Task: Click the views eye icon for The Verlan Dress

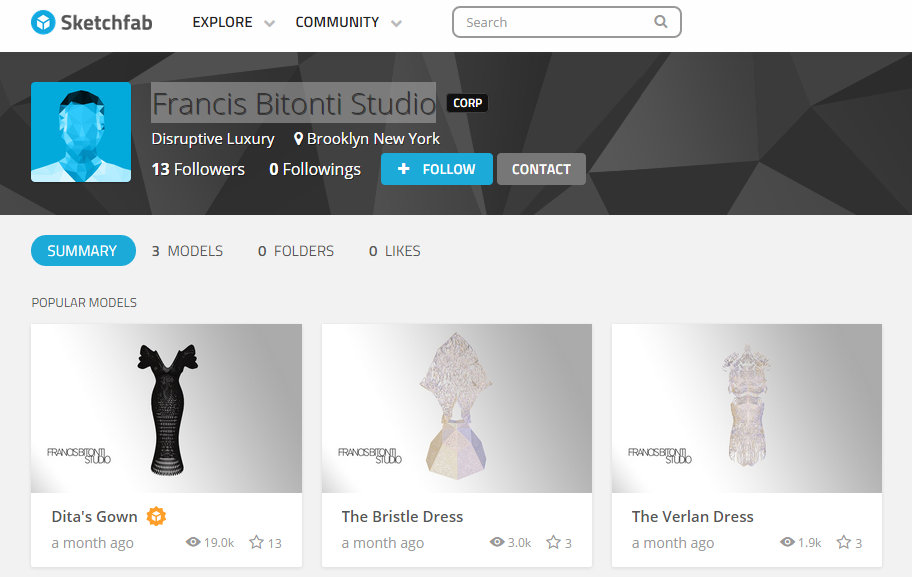Action: coord(787,542)
